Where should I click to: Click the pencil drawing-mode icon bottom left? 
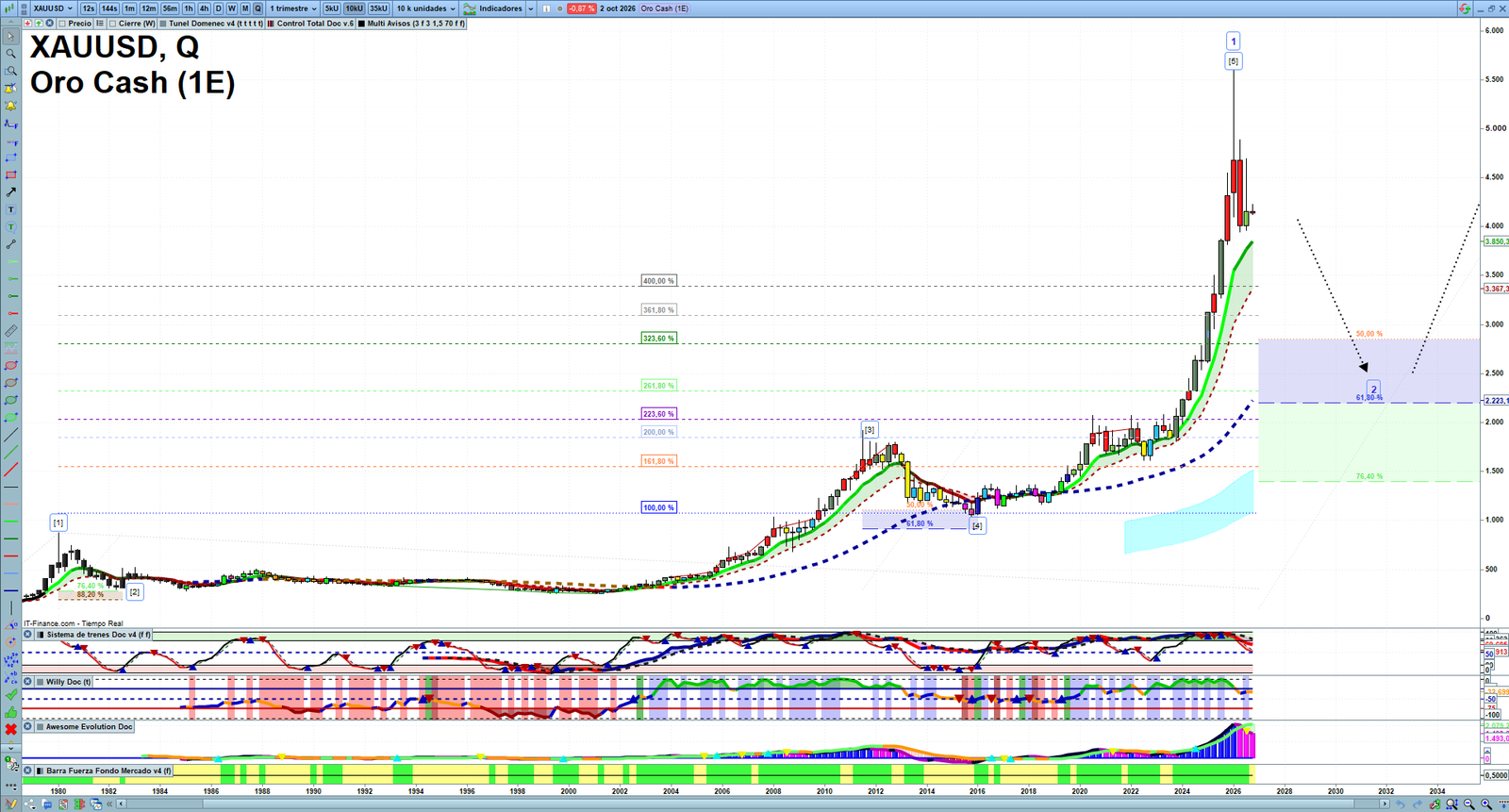coord(10,804)
